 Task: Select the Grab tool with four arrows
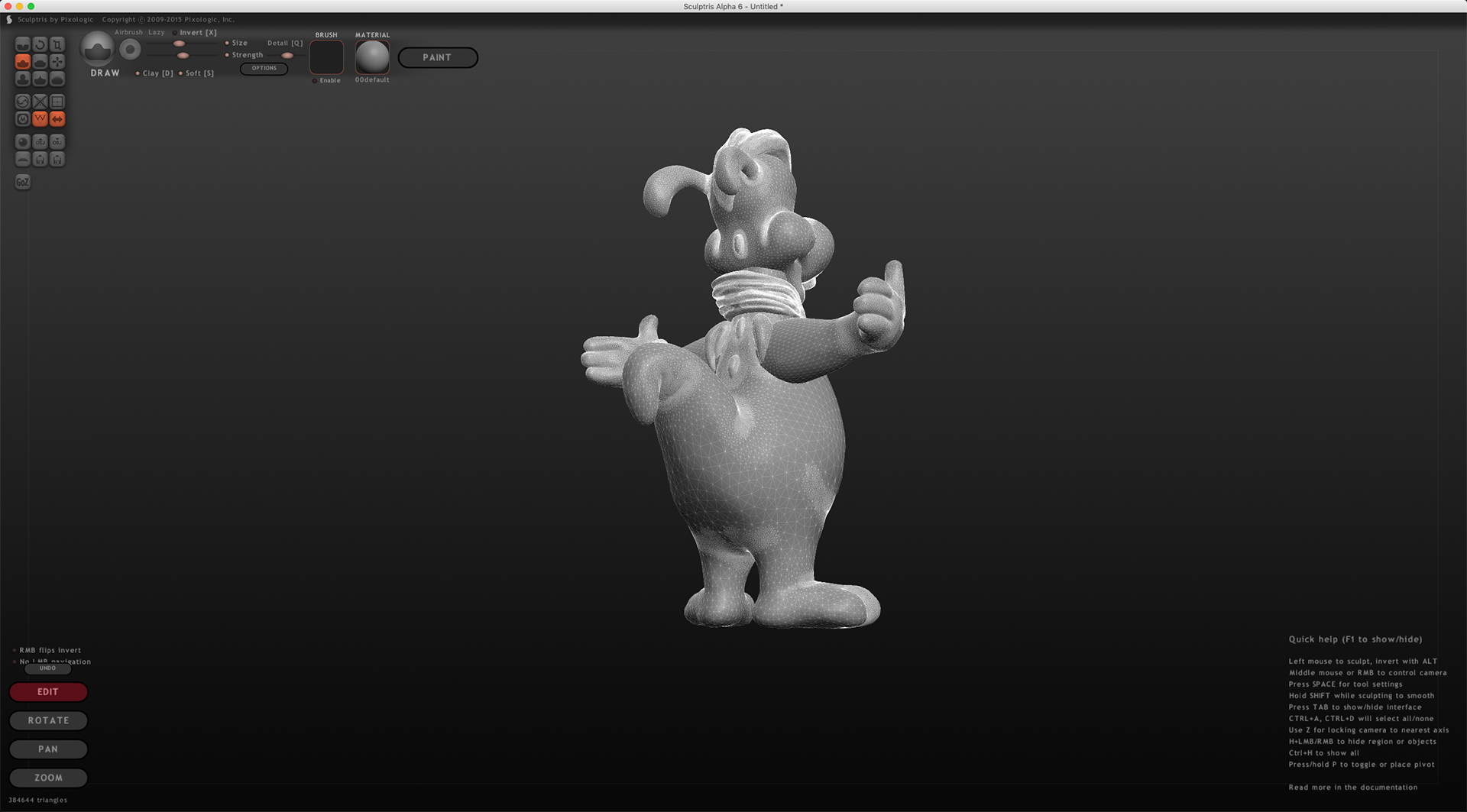coord(57,61)
